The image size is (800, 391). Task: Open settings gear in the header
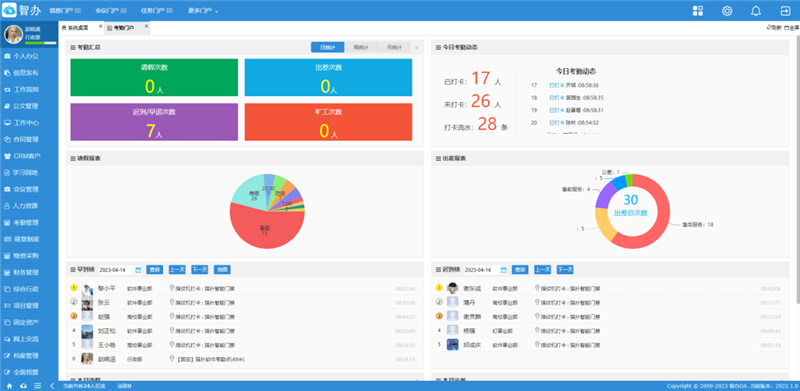(727, 11)
